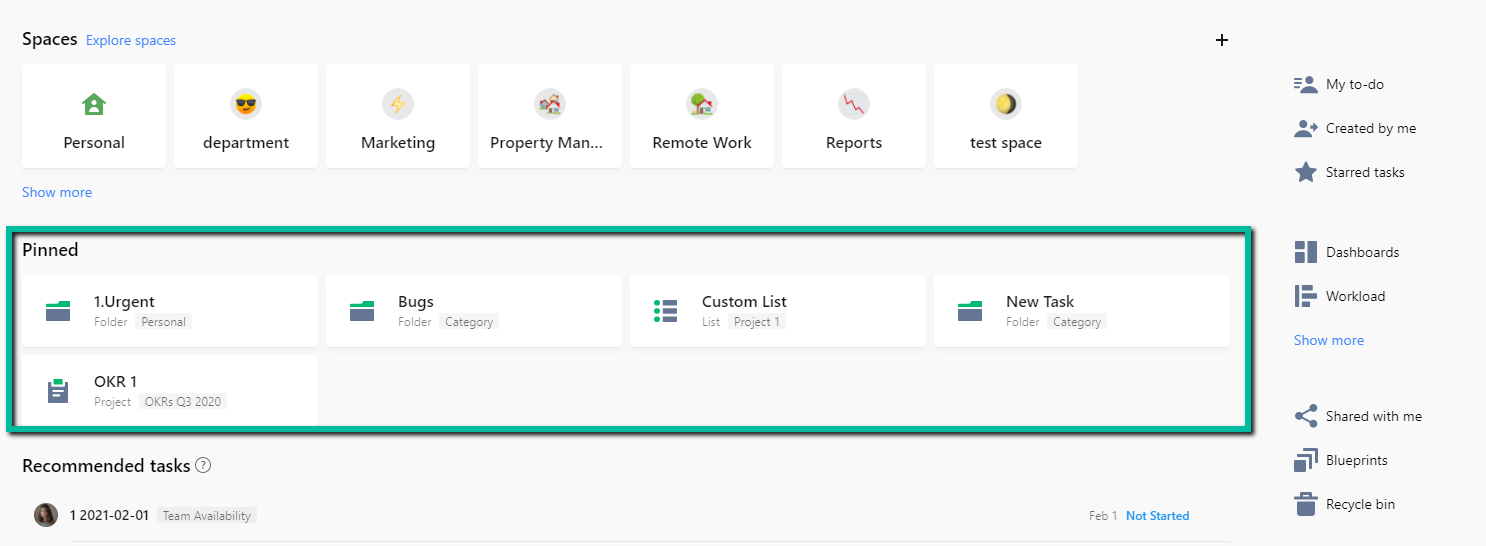Click the Starred tasks star icon

coord(1305,172)
